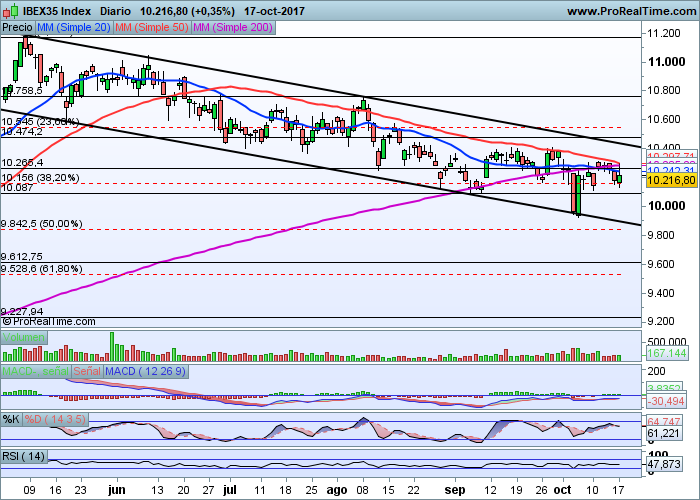This screenshot has height=500, width=700.
Task: Click the %K stochastic label
Action: (12, 418)
